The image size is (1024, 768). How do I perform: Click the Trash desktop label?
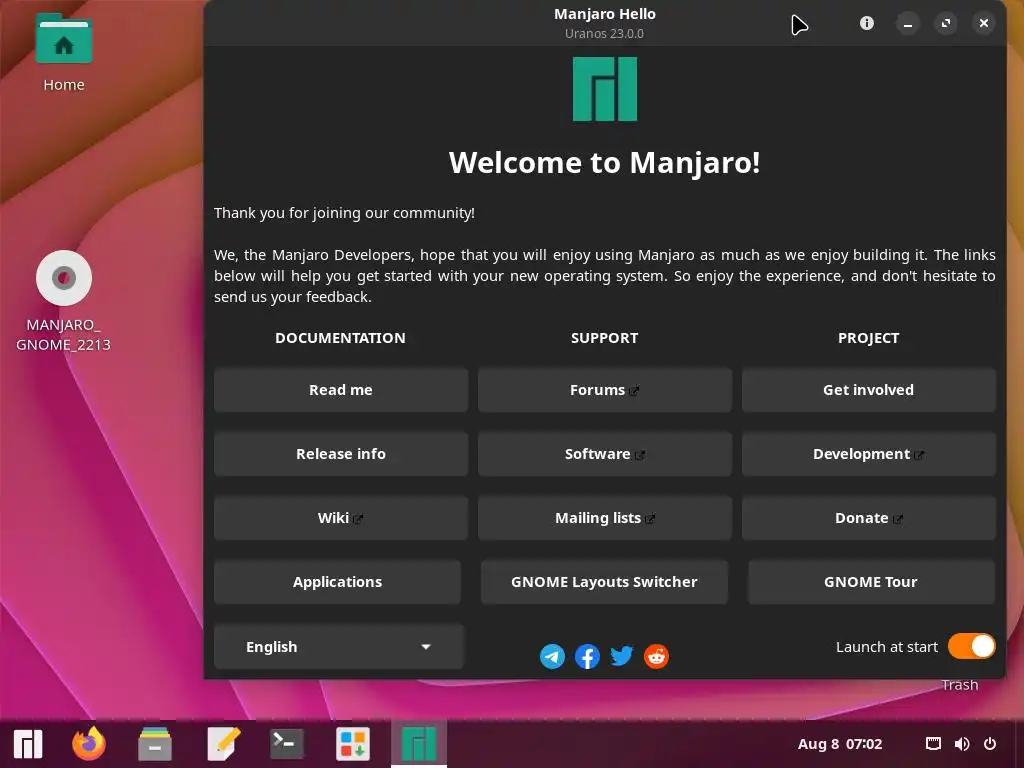pos(959,685)
